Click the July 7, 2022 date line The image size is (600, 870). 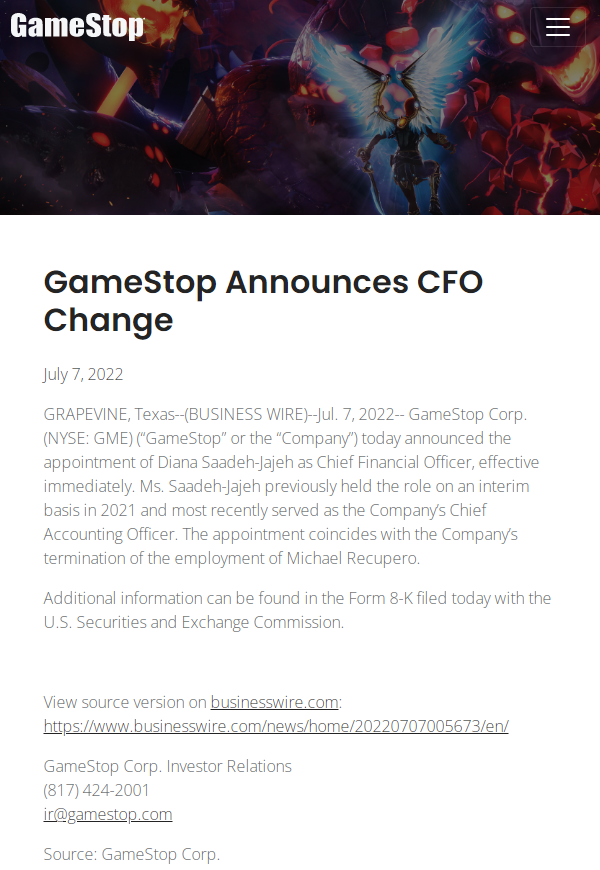84,374
